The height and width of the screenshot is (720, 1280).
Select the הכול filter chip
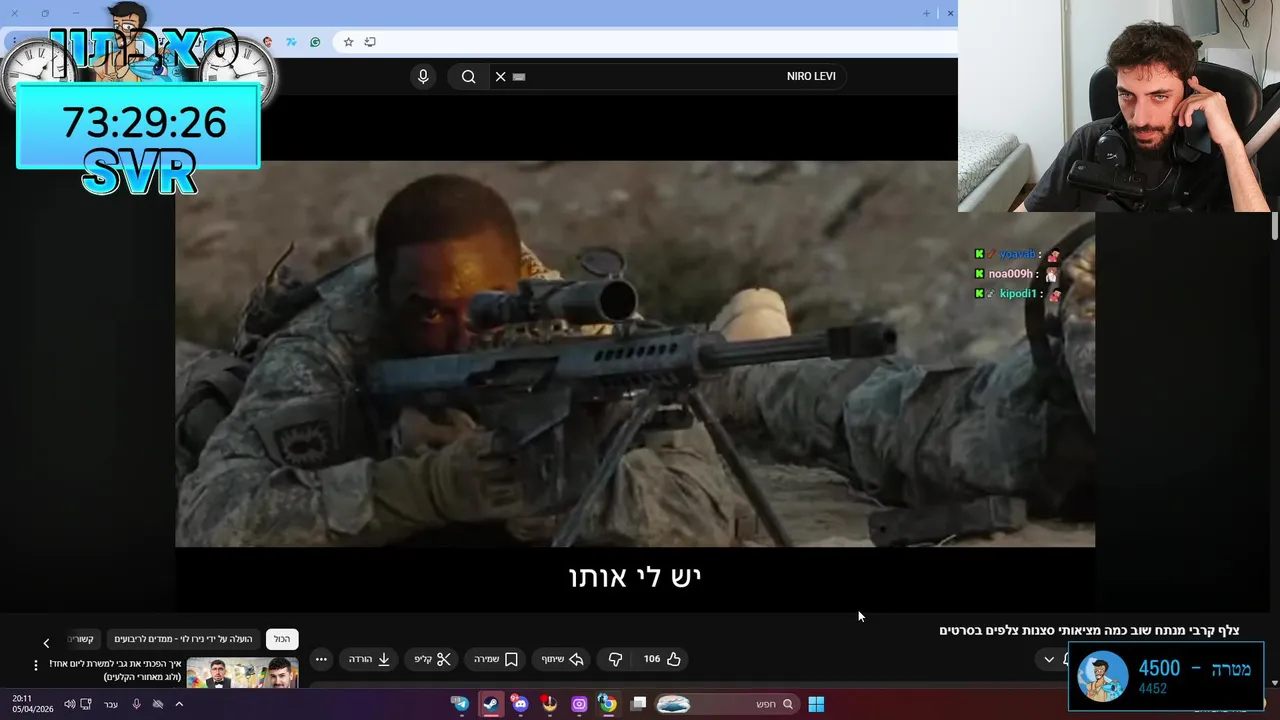[x=282, y=639]
